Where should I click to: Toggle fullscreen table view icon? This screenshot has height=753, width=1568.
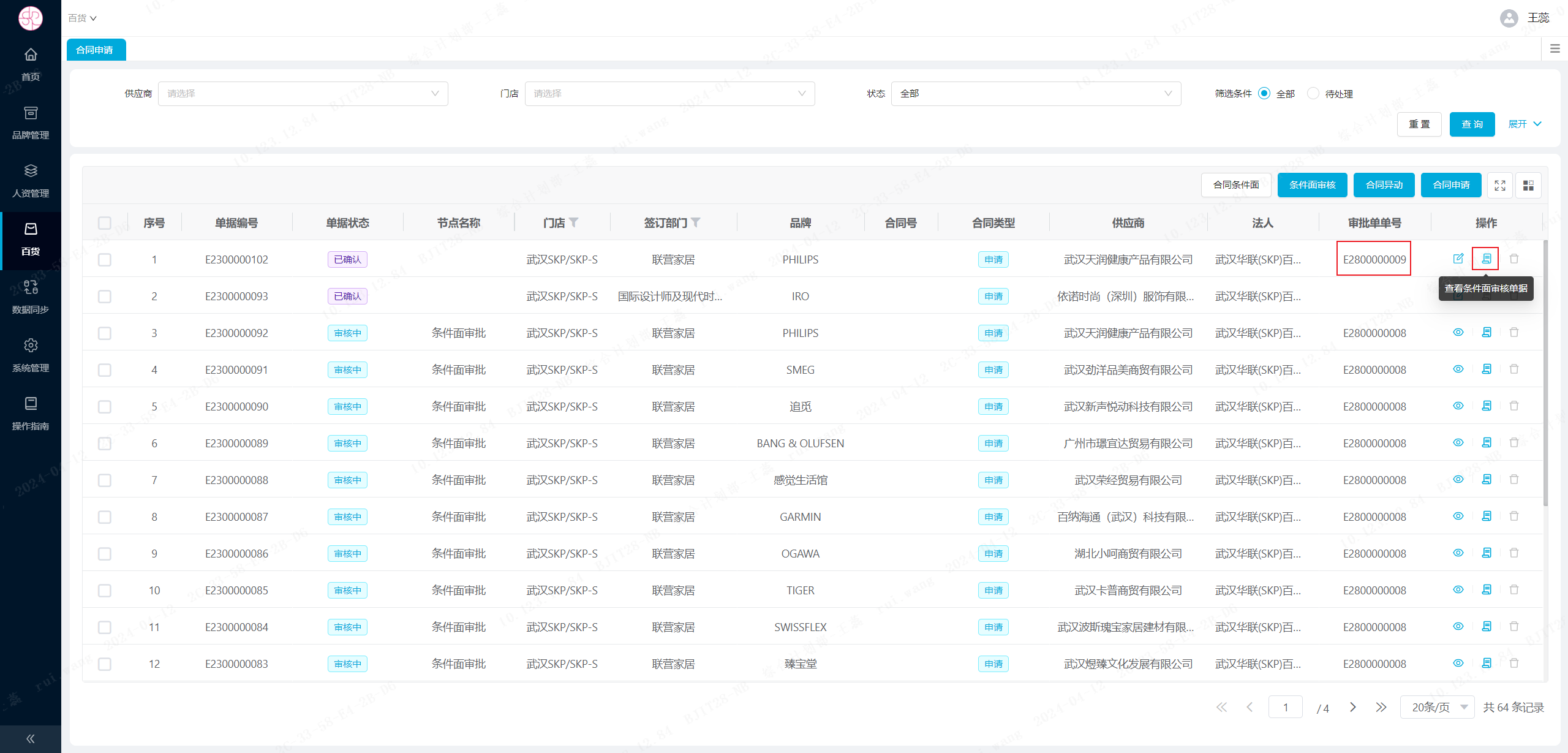(1500, 185)
